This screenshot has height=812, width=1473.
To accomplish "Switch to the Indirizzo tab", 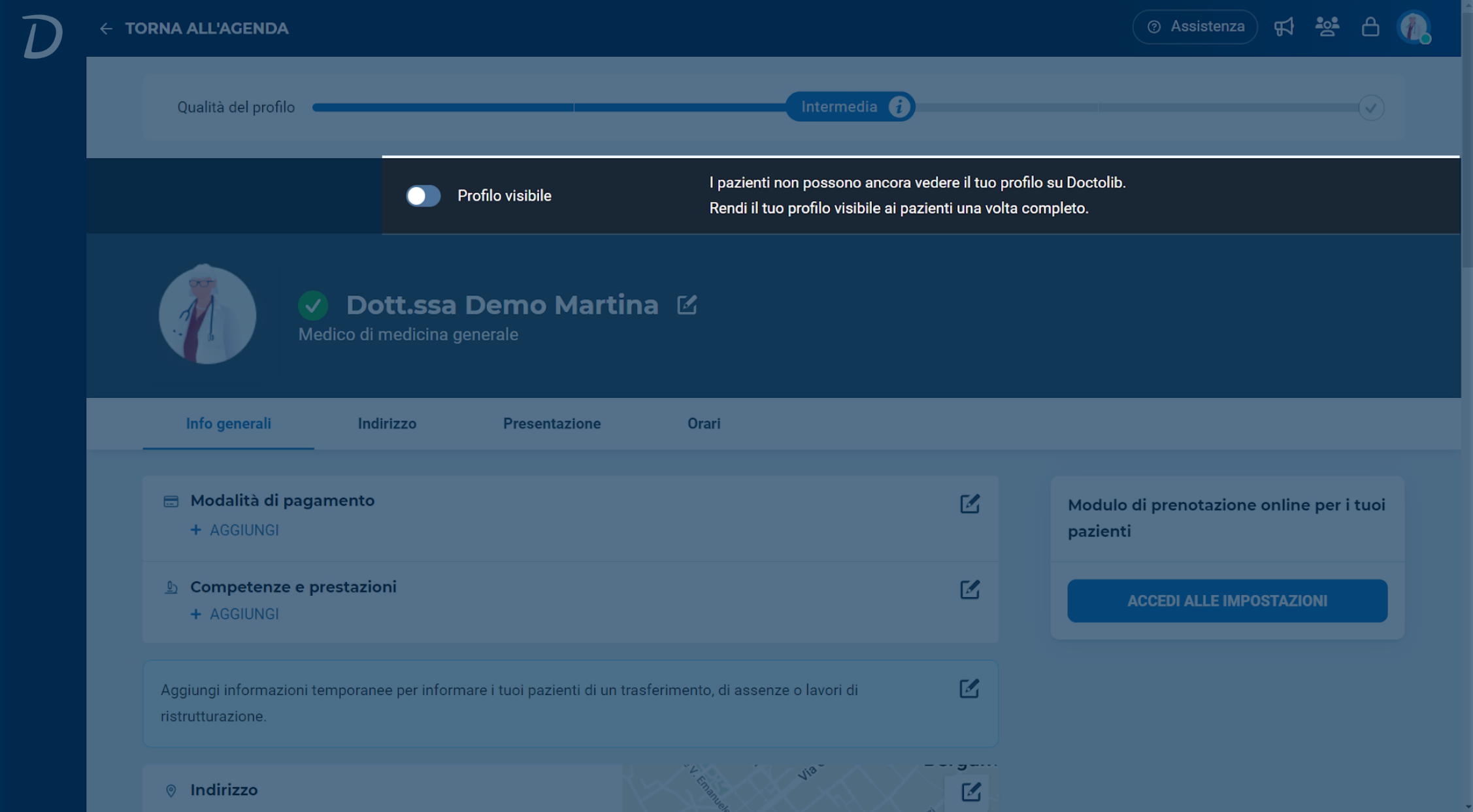I will coord(387,423).
